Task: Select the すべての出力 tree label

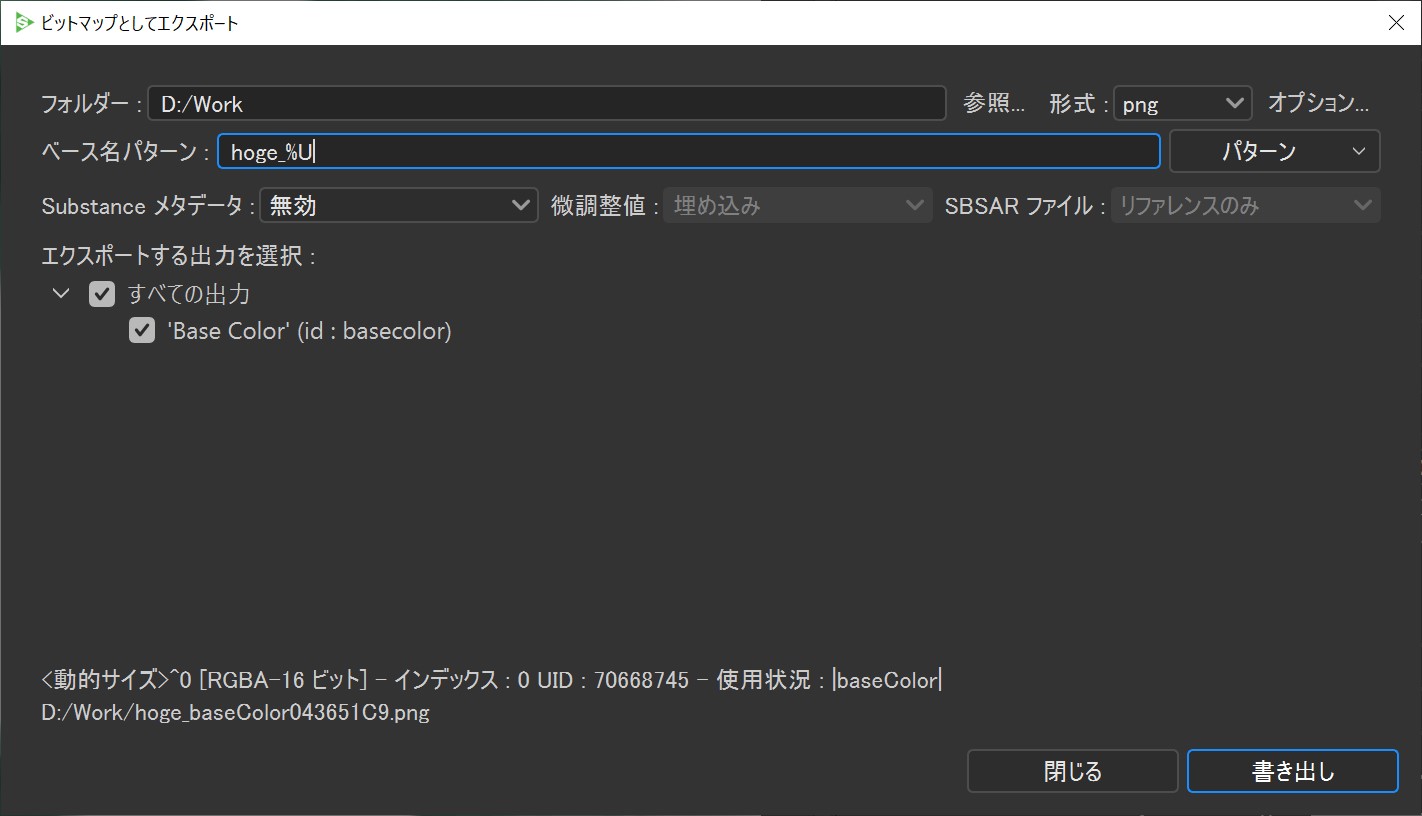Action: tap(189, 294)
